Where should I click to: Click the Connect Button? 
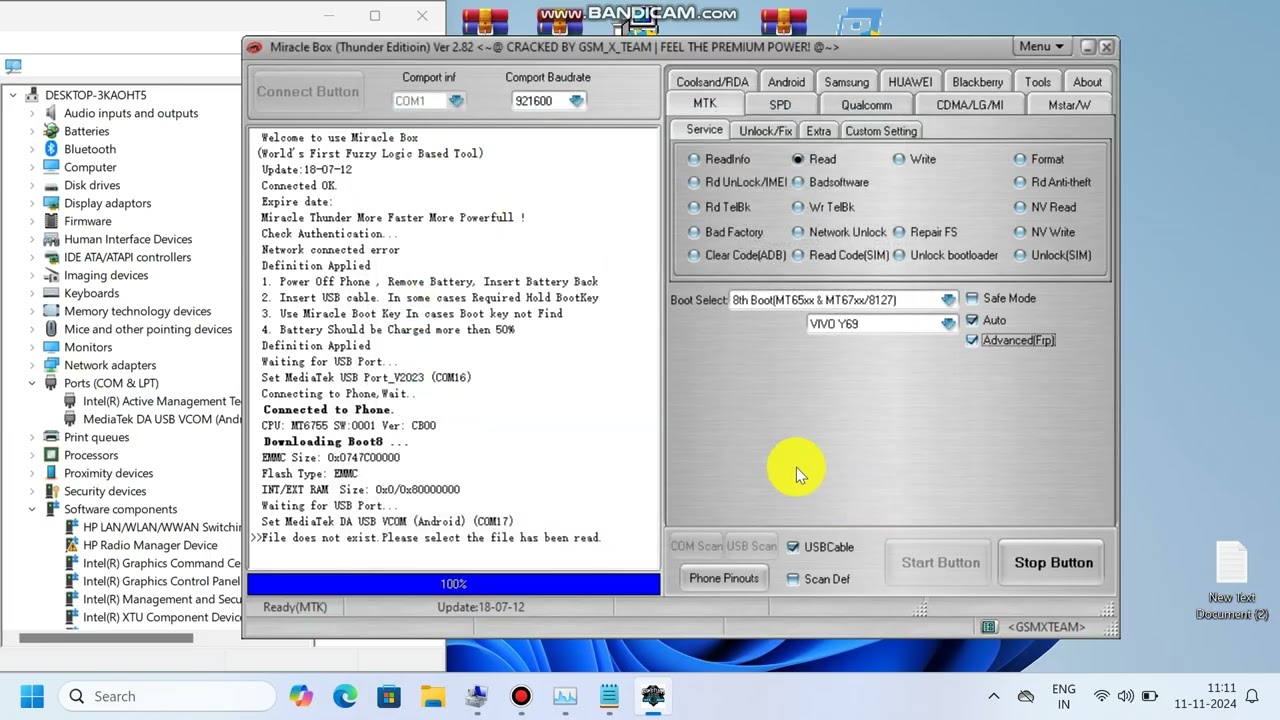click(308, 92)
